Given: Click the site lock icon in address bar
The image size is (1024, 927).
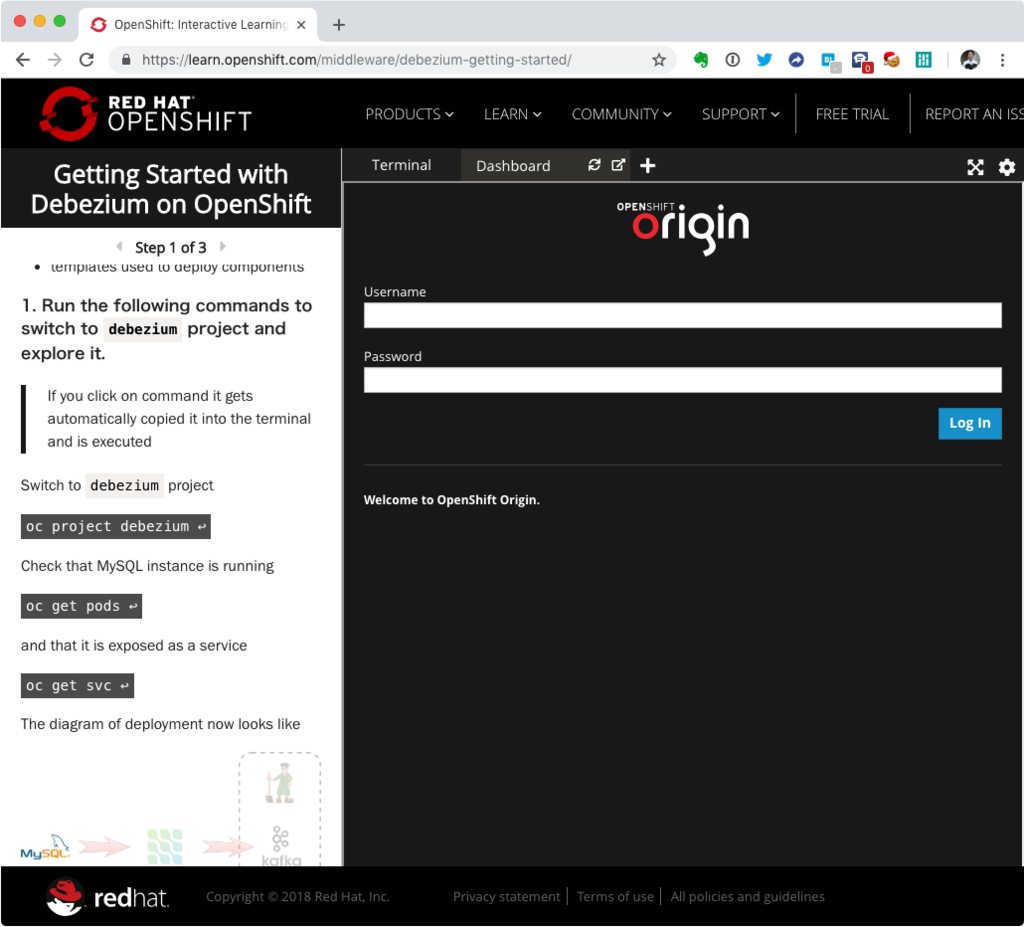Looking at the screenshot, I should click(126, 60).
